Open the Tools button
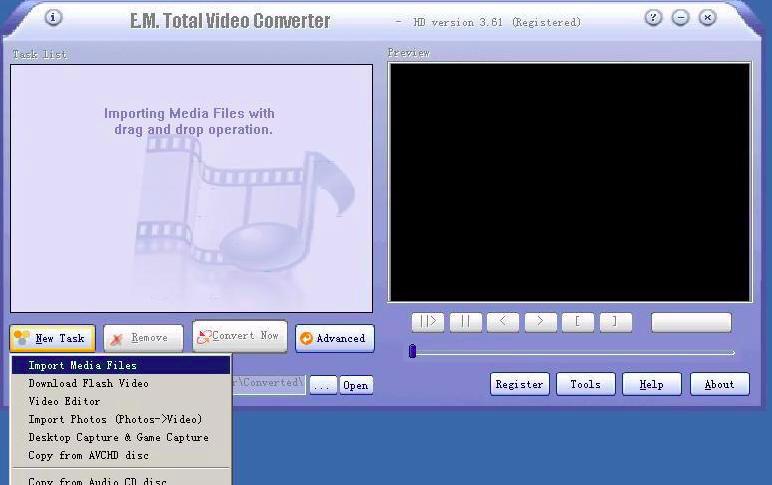Screen dimensions: 772x485 click(x=585, y=384)
